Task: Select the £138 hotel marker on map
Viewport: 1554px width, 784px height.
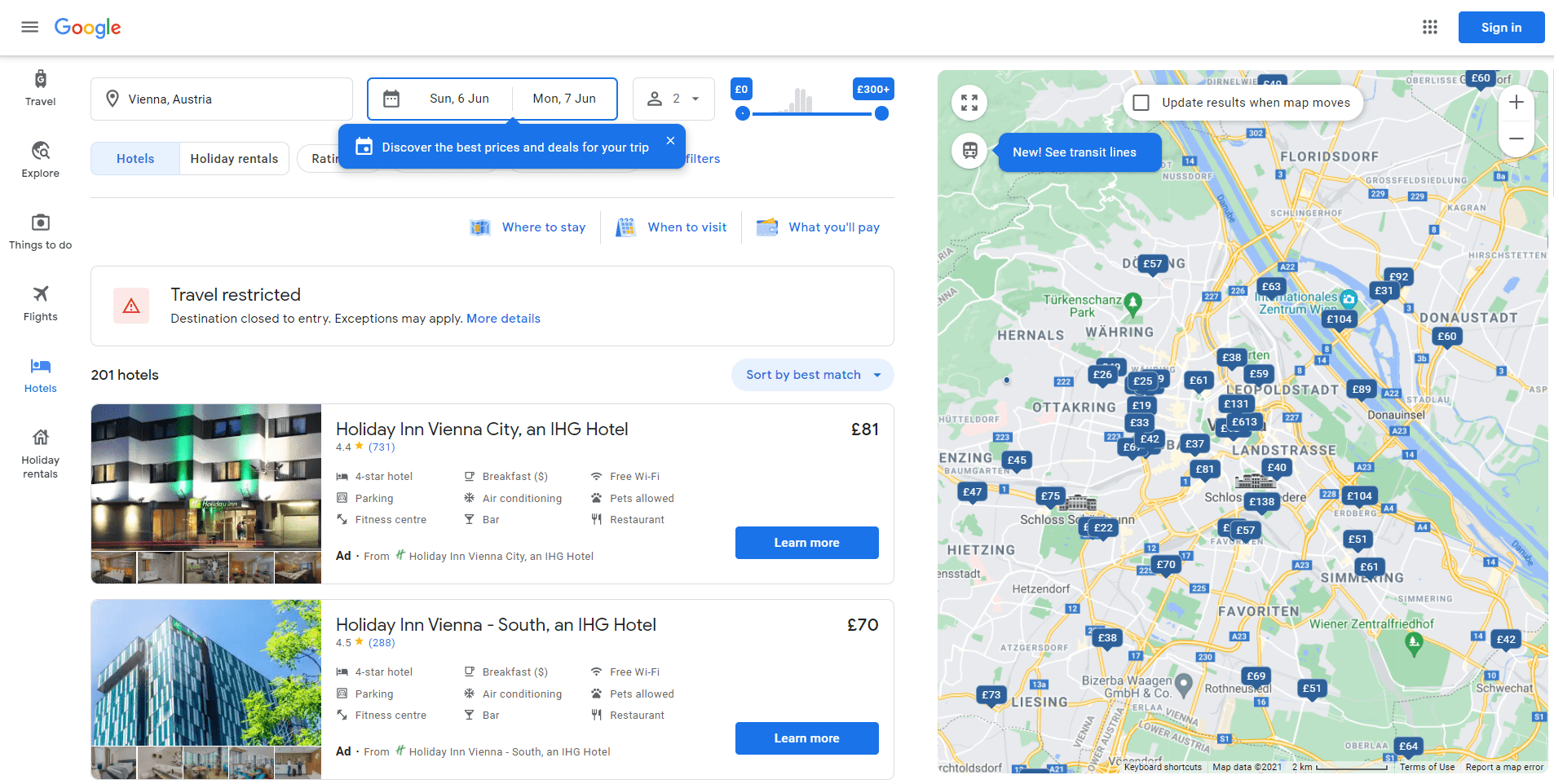Action: pyautogui.click(x=1261, y=502)
